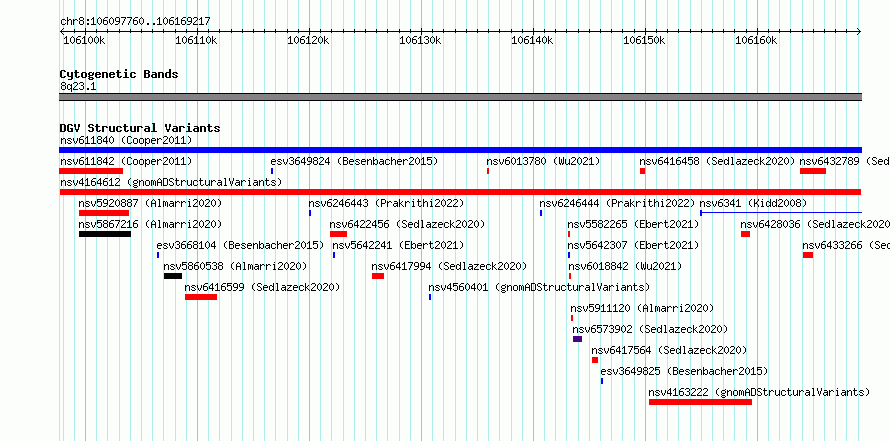This screenshot has height=441, width=890.
Task: Click nsv6246444 (Prakrithi2022) label
Action: click(x=617, y=203)
